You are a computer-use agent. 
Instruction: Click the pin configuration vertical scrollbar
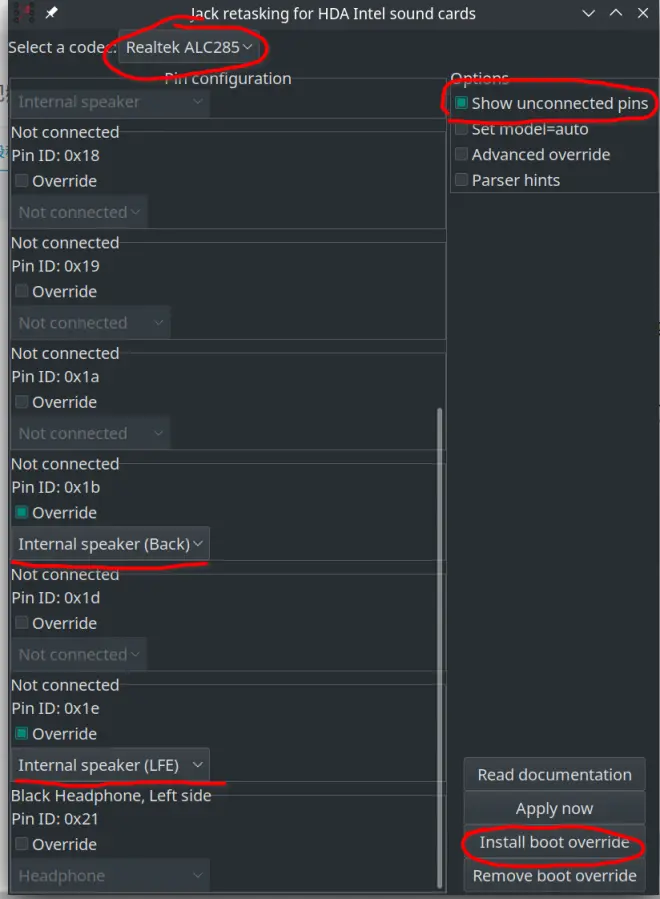(440, 648)
